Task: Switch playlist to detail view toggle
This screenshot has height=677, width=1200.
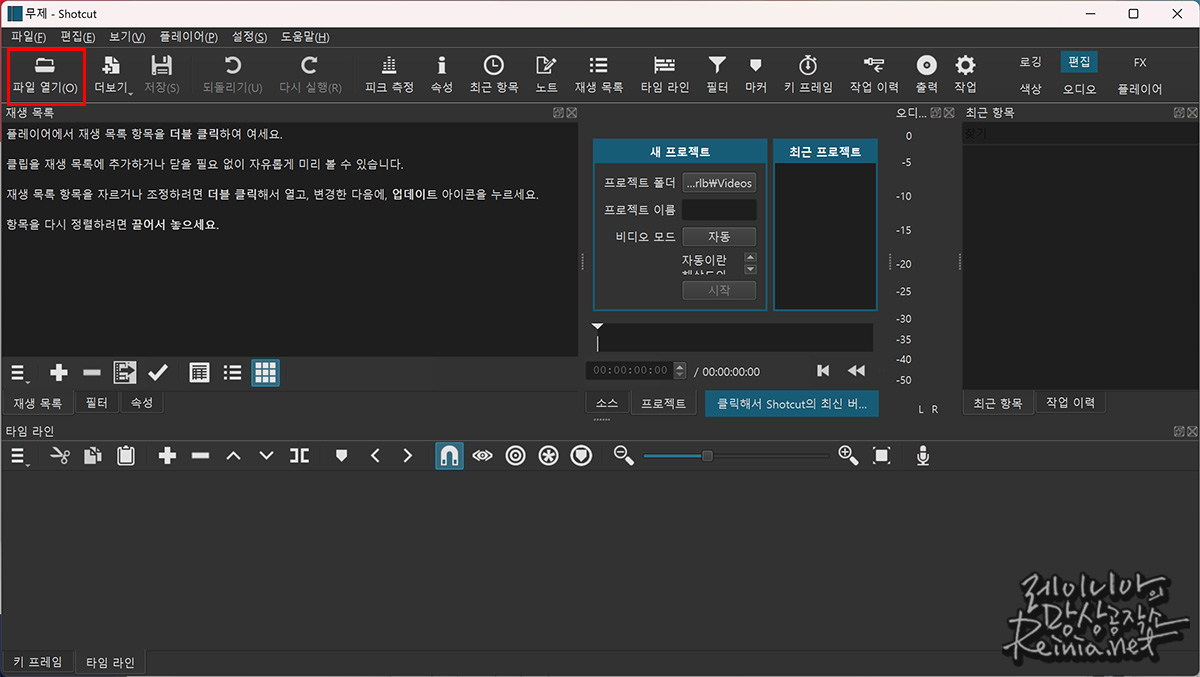Action: pyautogui.click(x=199, y=372)
